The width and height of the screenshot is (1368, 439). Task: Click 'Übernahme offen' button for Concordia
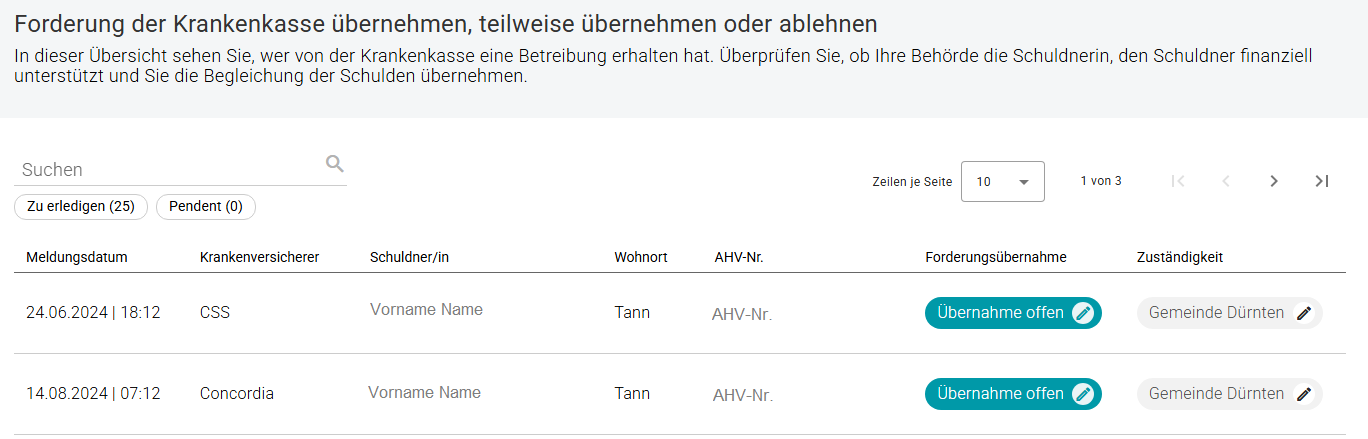click(x=1000, y=394)
